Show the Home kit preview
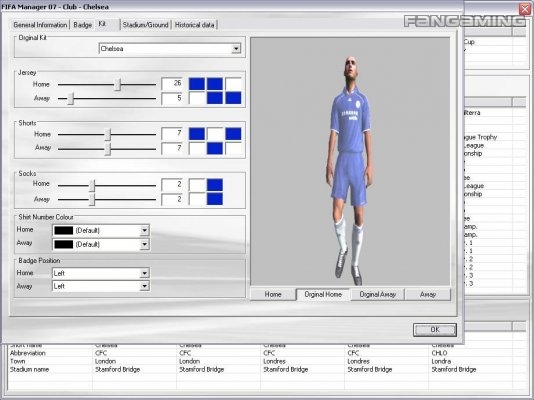This screenshot has width=534, height=400. click(273, 294)
